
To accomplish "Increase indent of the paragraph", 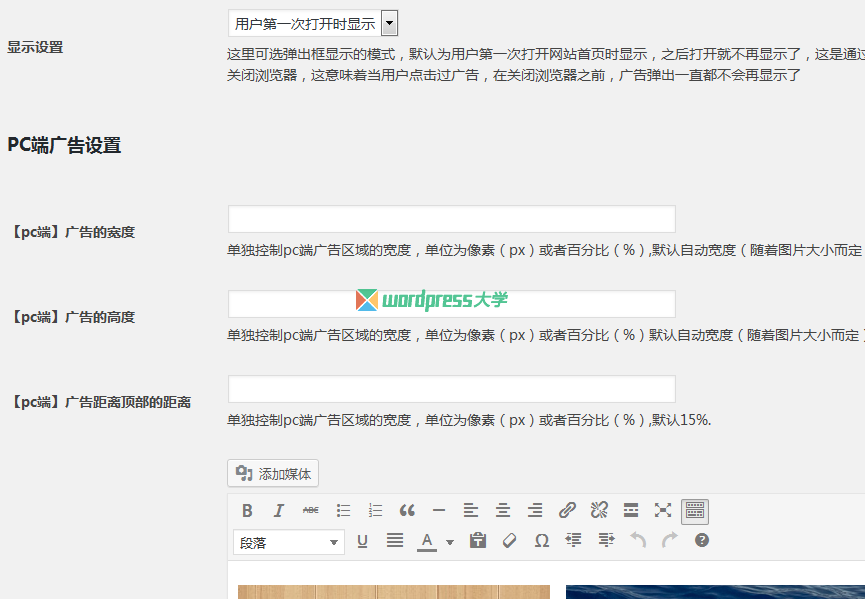I will [x=606, y=541].
